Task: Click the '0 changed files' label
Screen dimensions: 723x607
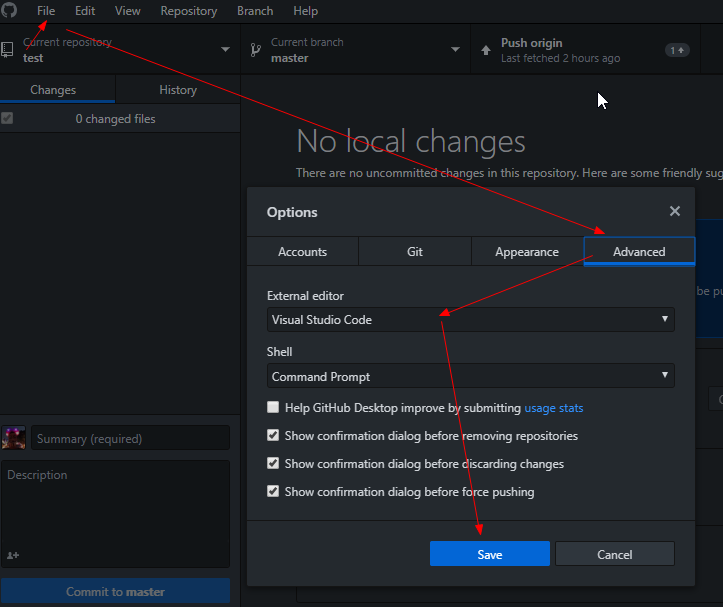Action: [x=115, y=119]
